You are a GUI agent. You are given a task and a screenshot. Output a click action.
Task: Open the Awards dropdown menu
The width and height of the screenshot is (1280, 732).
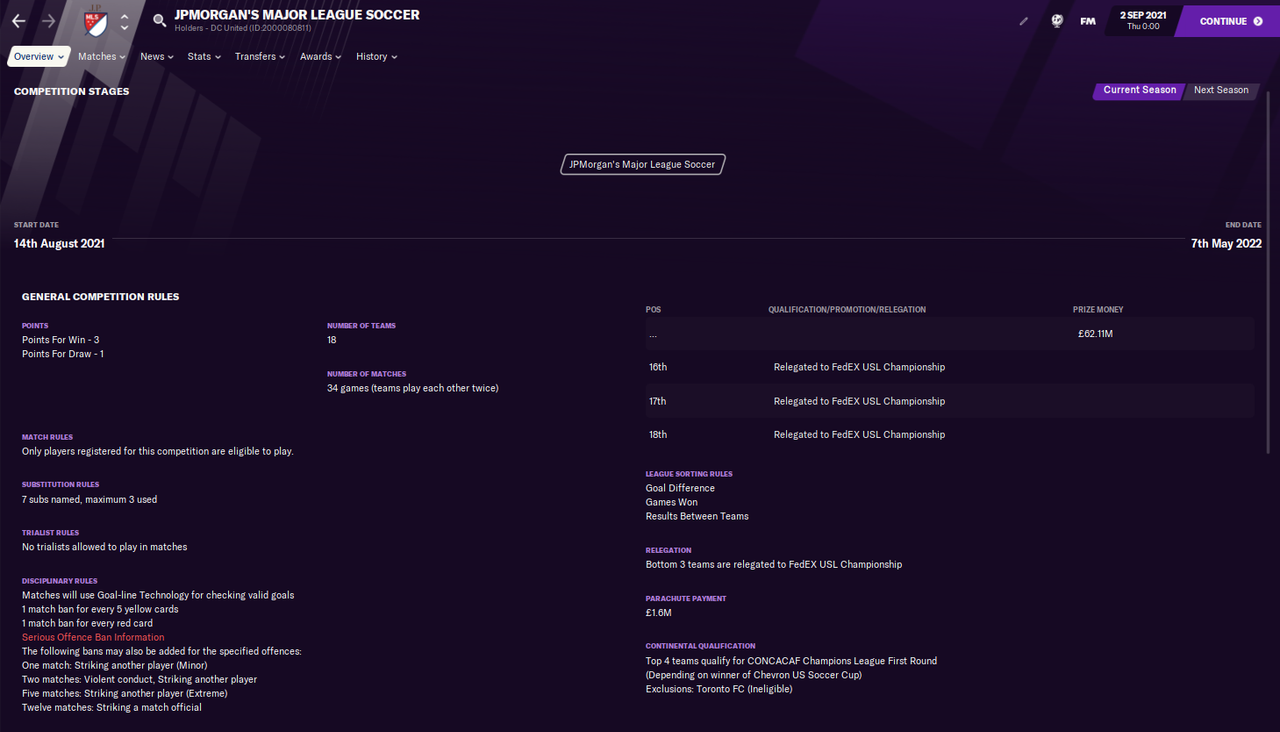[x=321, y=57]
